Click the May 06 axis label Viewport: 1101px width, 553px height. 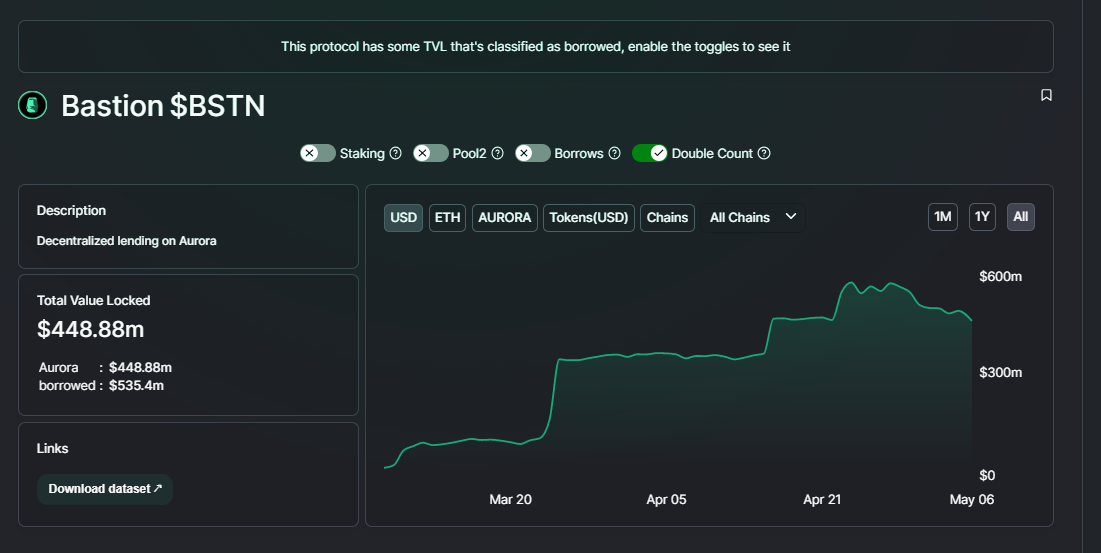[972, 500]
